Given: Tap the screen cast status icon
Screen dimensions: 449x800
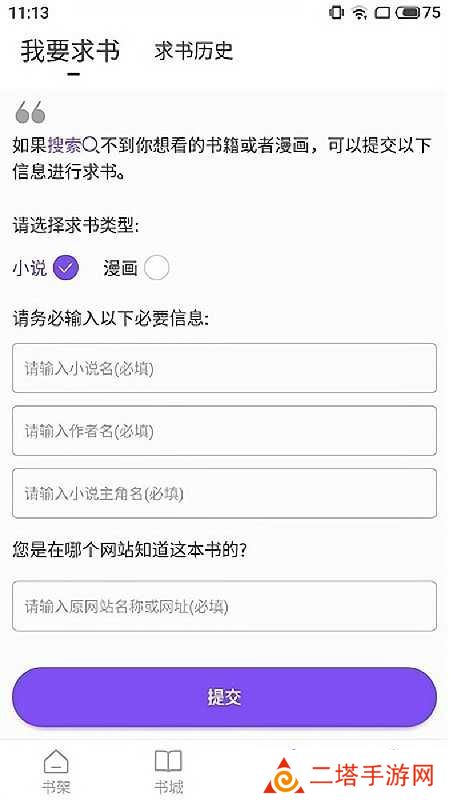Looking at the screenshot, I should pos(382,13).
